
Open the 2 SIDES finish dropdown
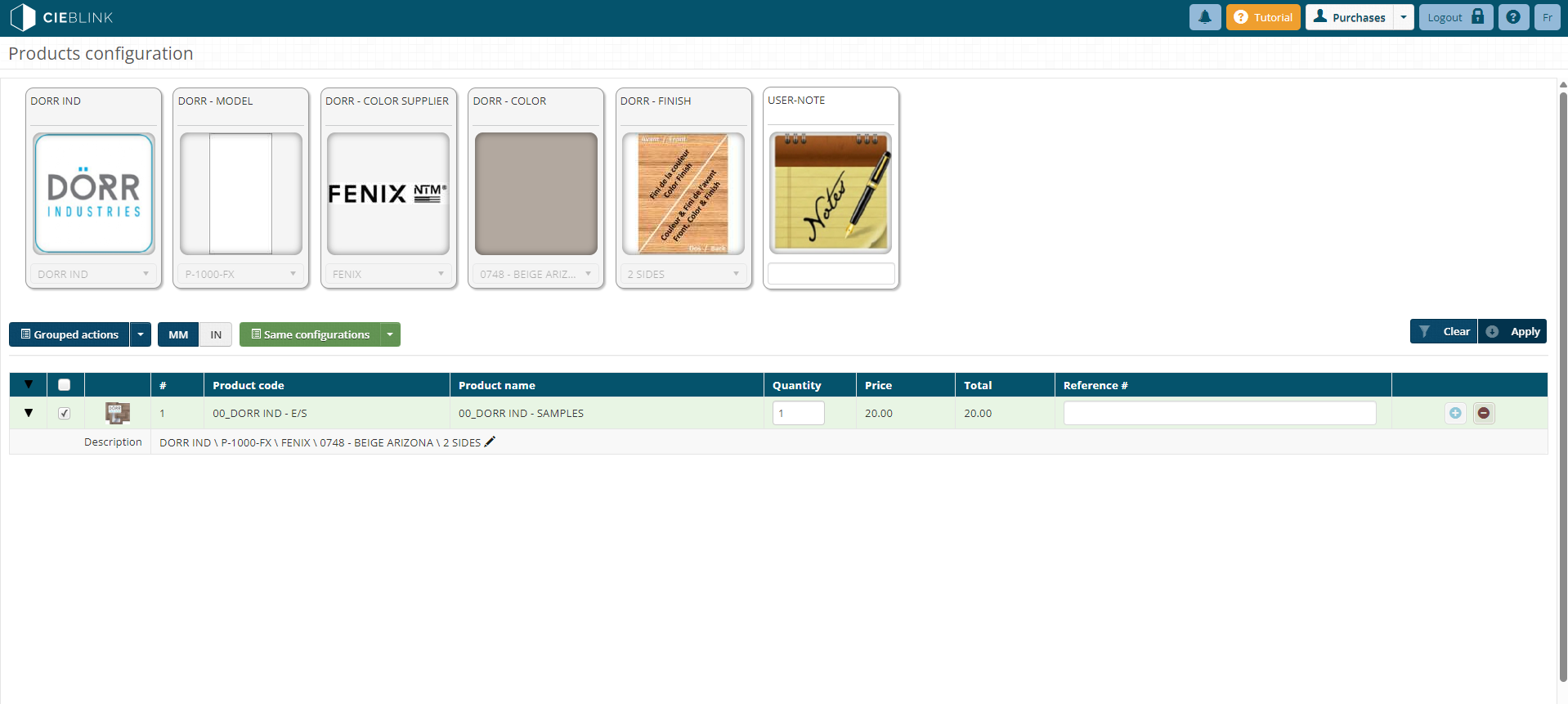(x=683, y=274)
